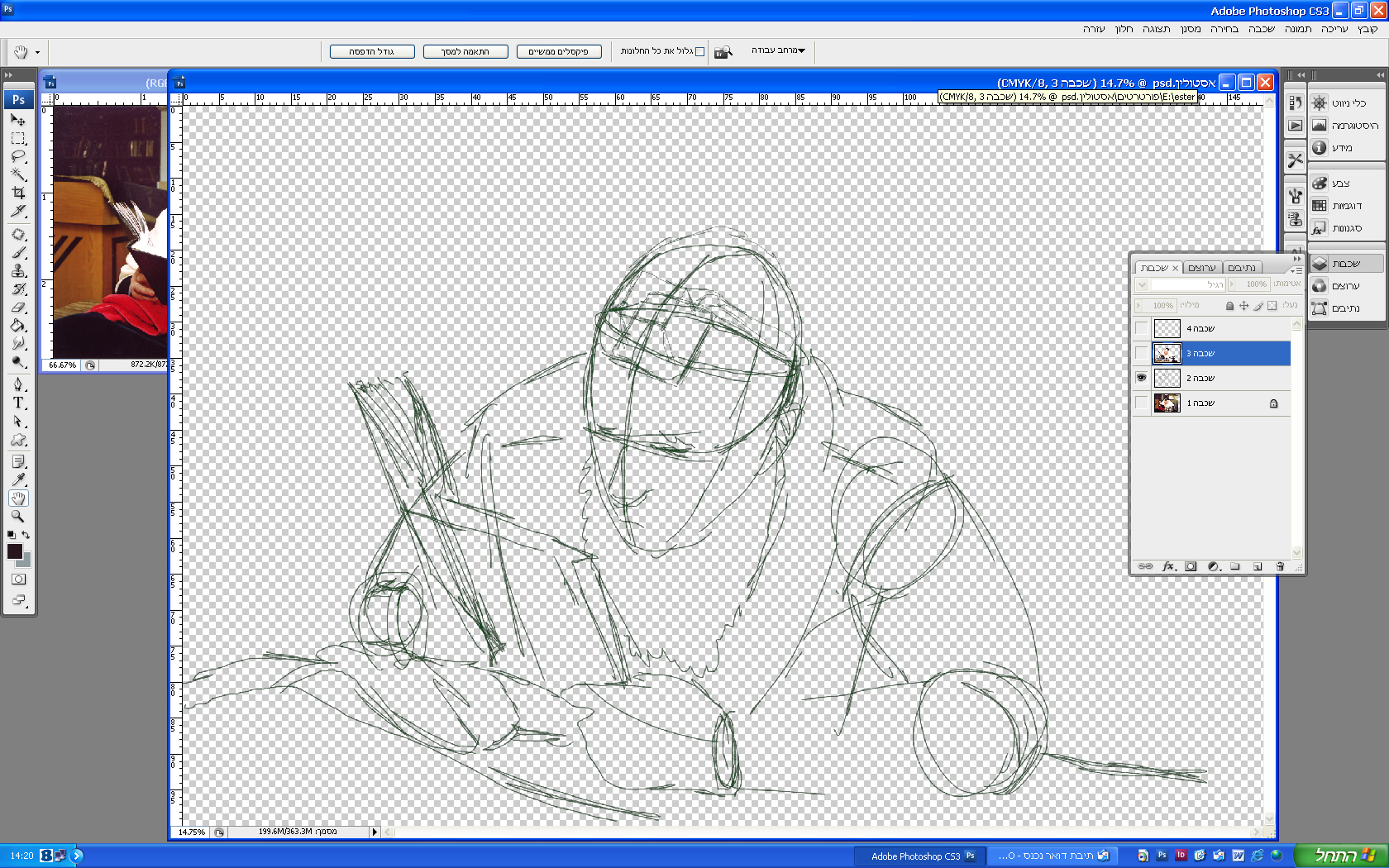Switch to the Channels (ערוצים) tab
This screenshot has width=1389, height=868.
(1201, 268)
